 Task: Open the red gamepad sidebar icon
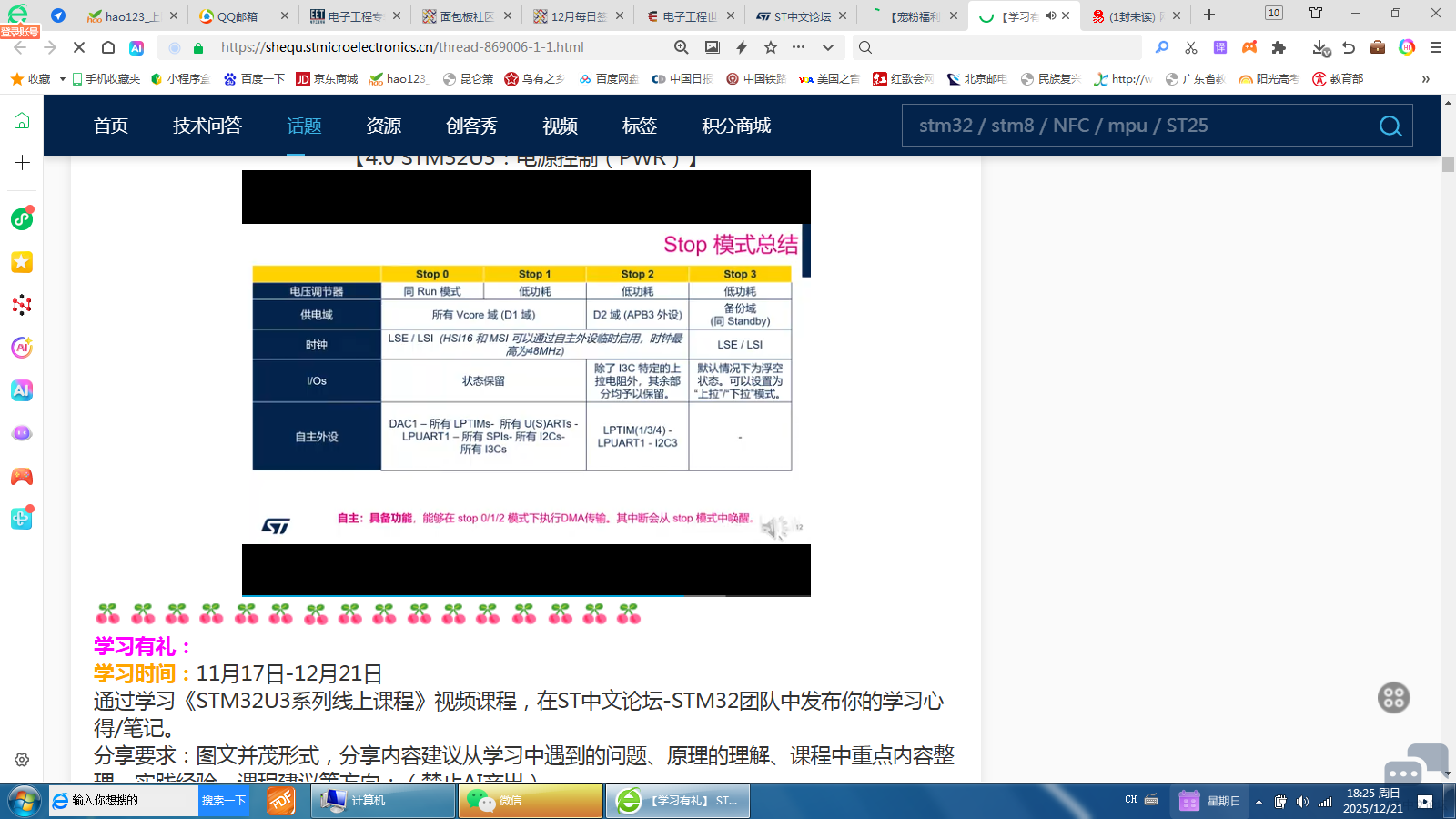(x=22, y=476)
